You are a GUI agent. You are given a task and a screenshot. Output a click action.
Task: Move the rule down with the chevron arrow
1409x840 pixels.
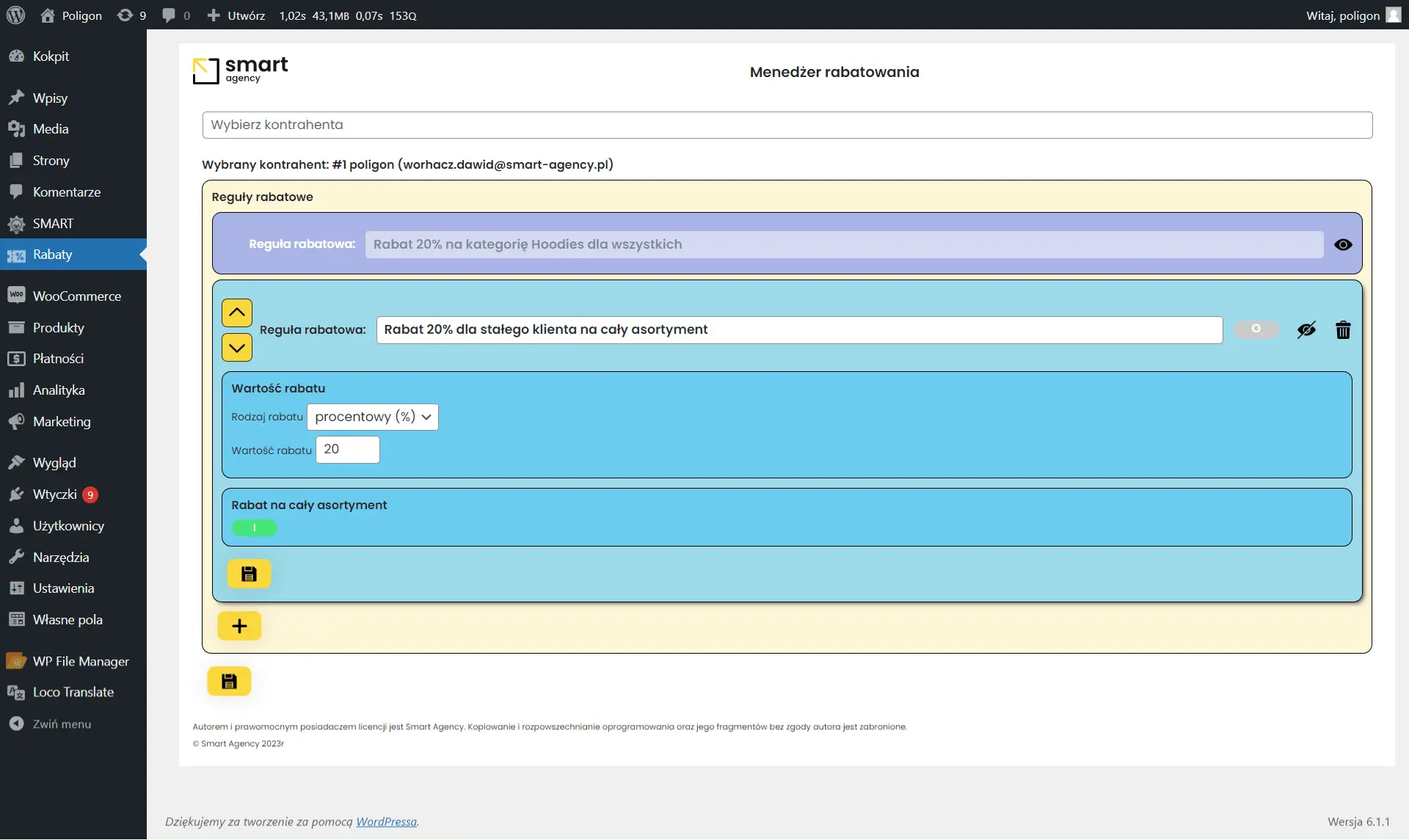click(x=237, y=348)
